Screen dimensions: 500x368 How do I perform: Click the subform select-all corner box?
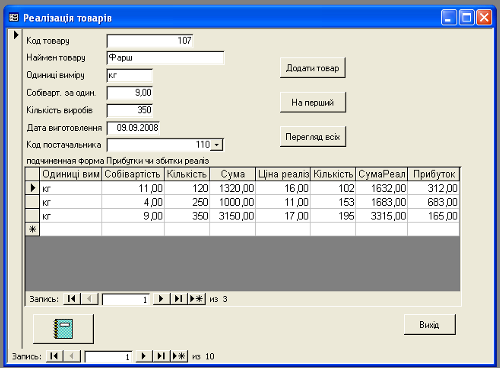click(32, 174)
